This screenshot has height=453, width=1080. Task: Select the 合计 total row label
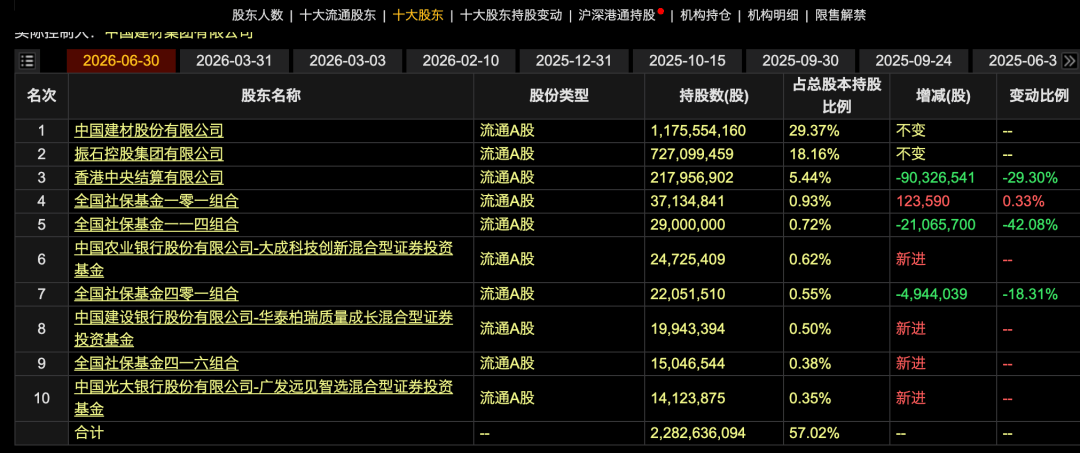click(x=88, y=433)
